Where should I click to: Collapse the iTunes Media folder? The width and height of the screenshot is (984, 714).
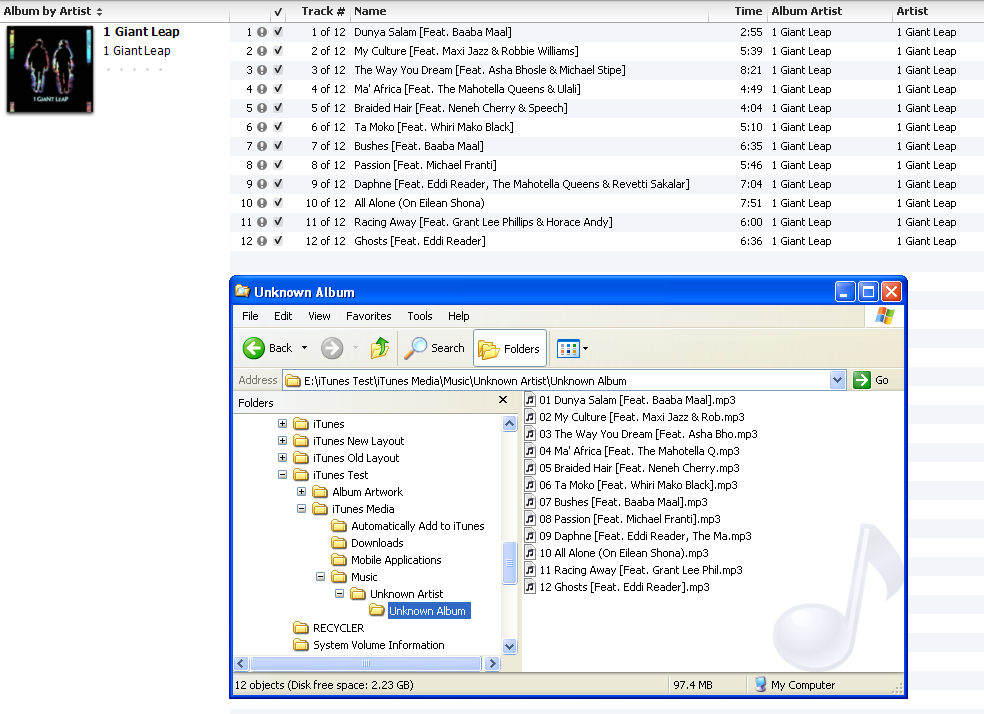(301, 508)
